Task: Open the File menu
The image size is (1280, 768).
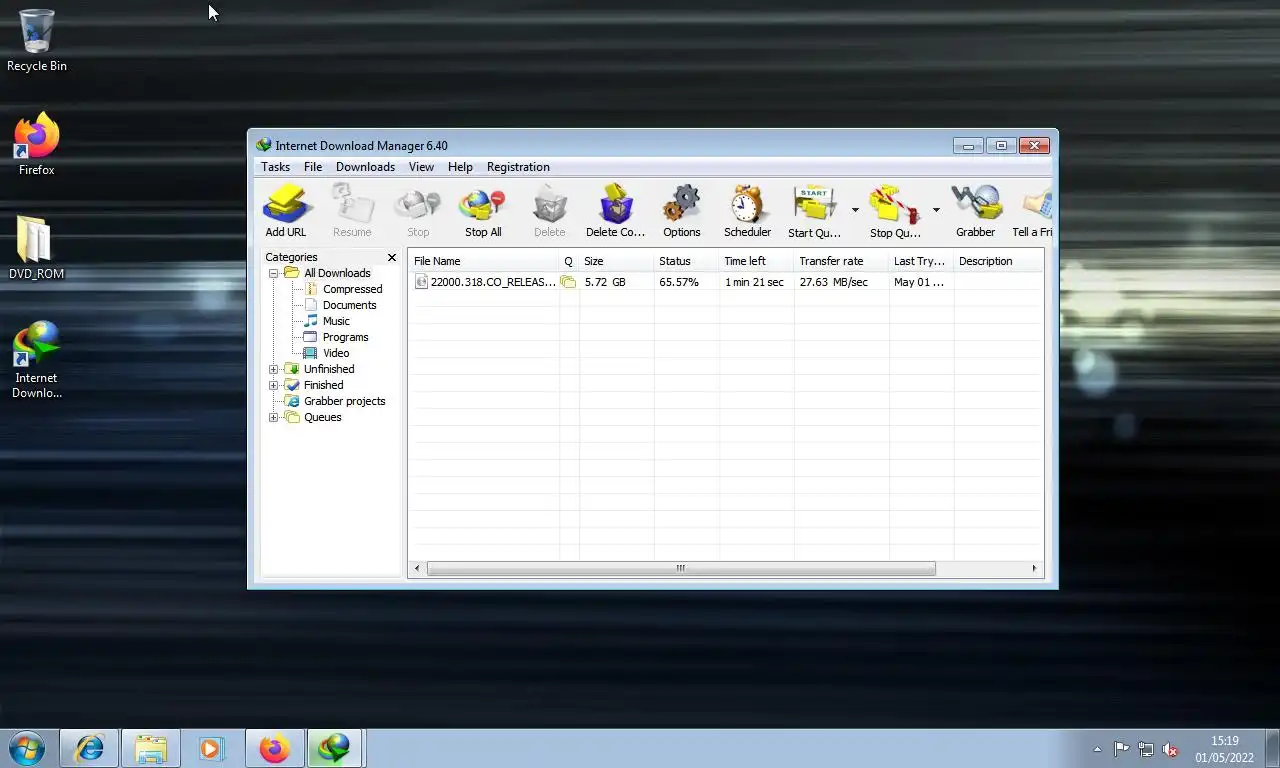Action: pos(313,167)
